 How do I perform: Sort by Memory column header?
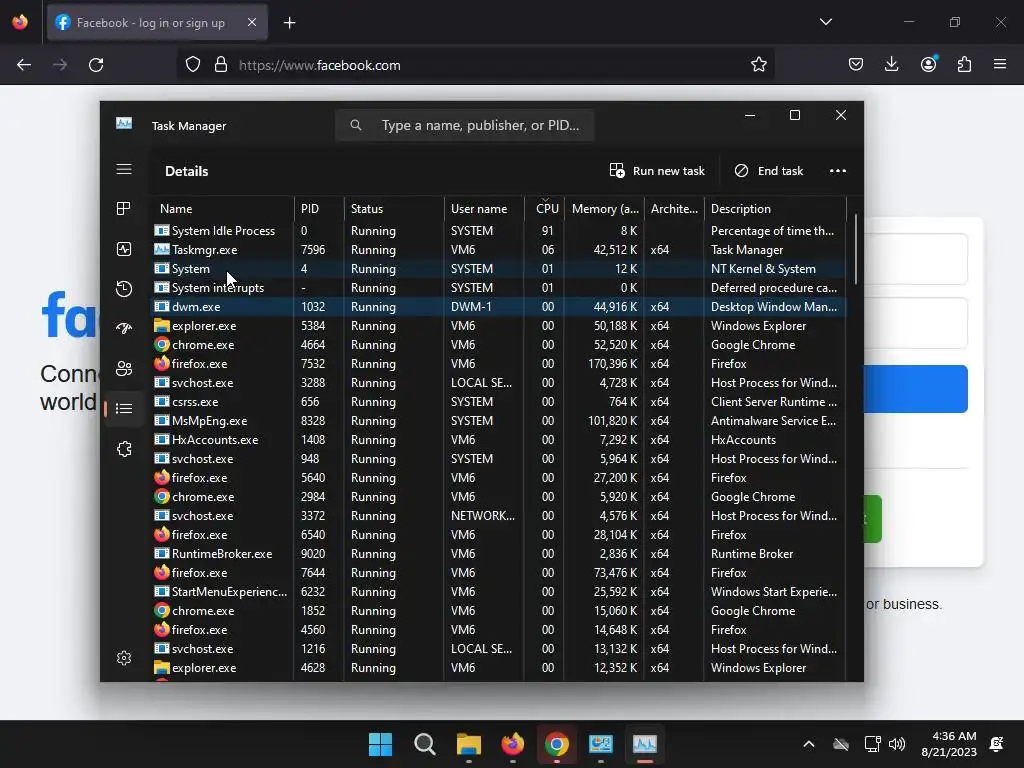pyautogui.click(x=604, y=209)
